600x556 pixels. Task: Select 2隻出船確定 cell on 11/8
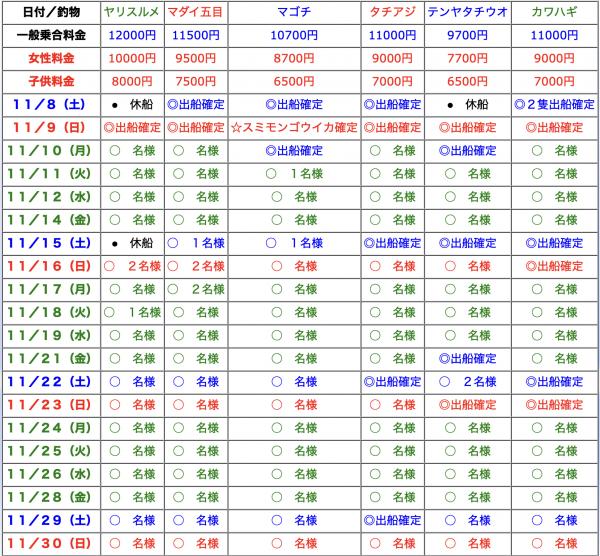tap(554, 104)
